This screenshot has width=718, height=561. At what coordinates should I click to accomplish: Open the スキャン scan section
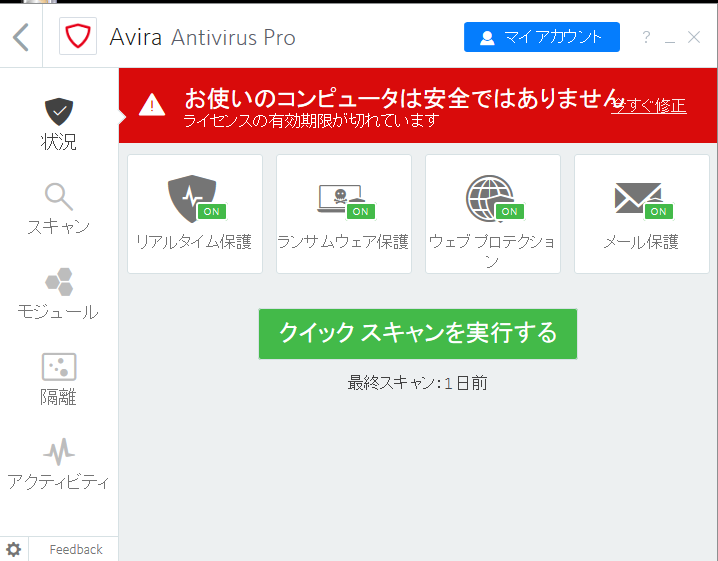(59, 209)
